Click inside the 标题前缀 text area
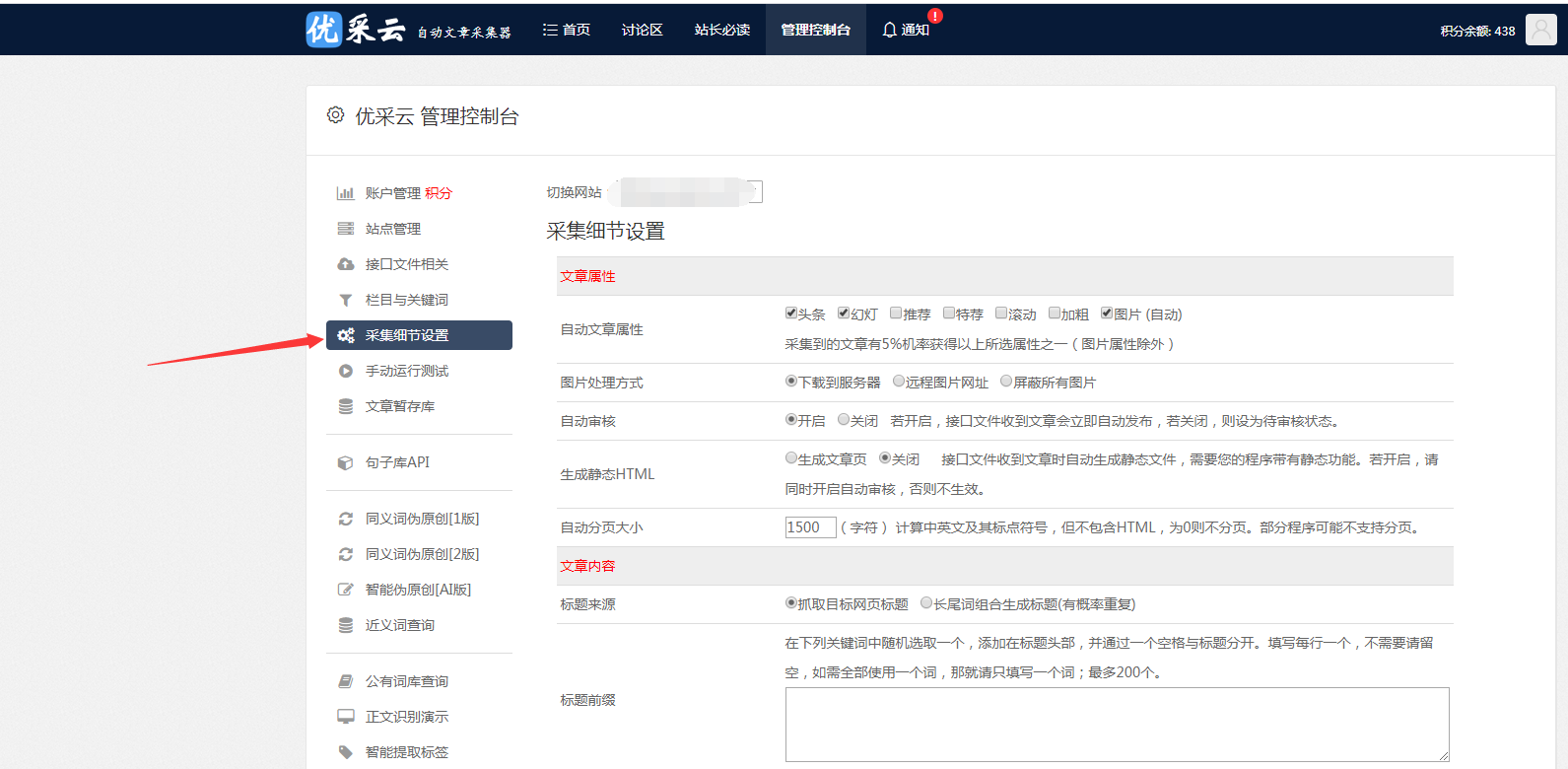 tap(1116, 725)
